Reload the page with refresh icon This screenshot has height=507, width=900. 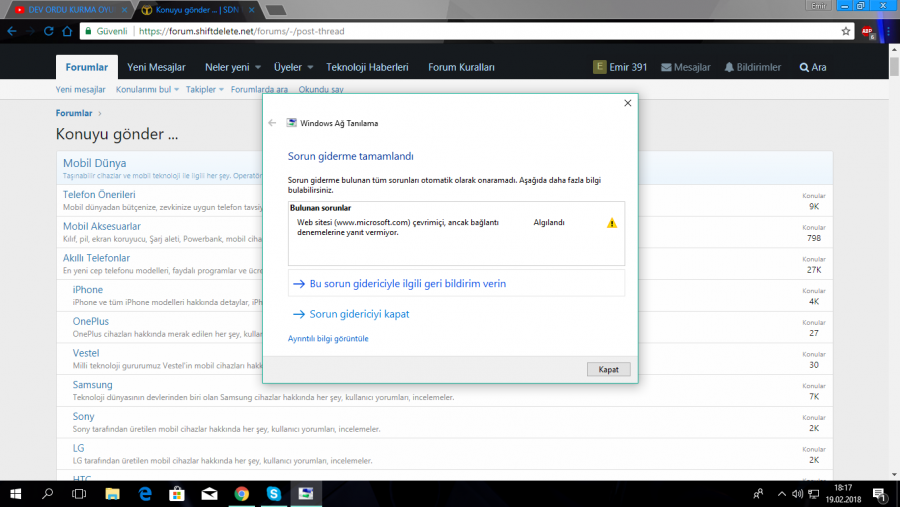[49, 31]
